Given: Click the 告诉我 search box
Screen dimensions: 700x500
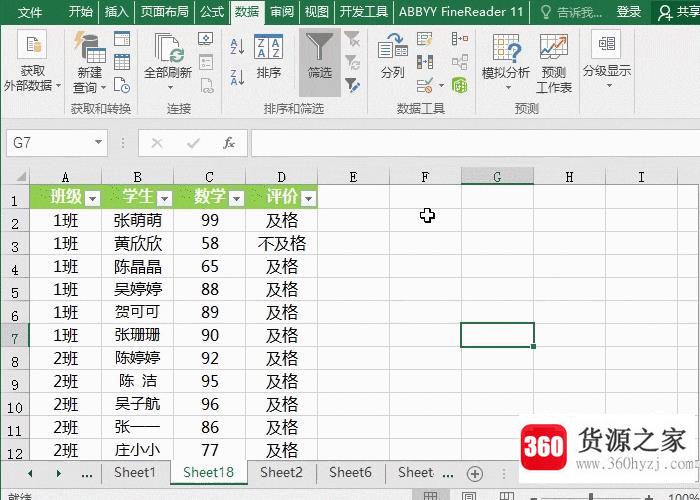Looking at the screenshot, I should click(x=571, y=12).
